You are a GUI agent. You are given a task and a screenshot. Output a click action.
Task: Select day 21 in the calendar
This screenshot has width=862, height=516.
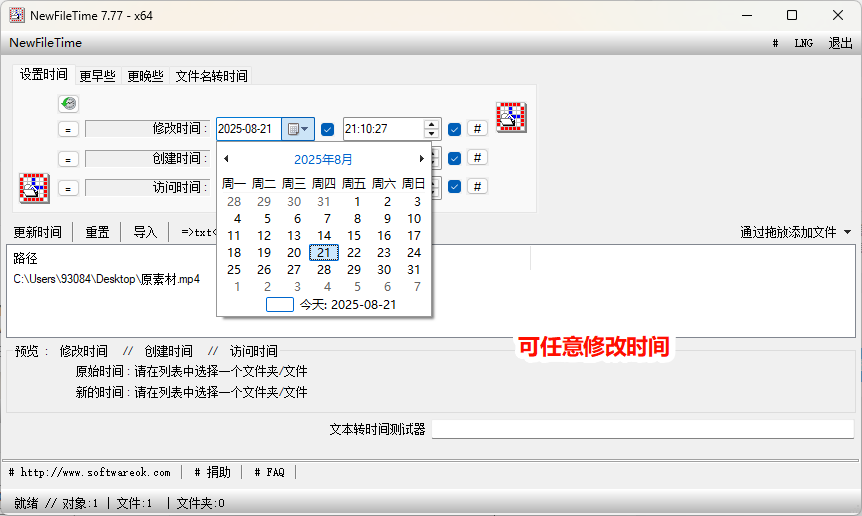324,253
